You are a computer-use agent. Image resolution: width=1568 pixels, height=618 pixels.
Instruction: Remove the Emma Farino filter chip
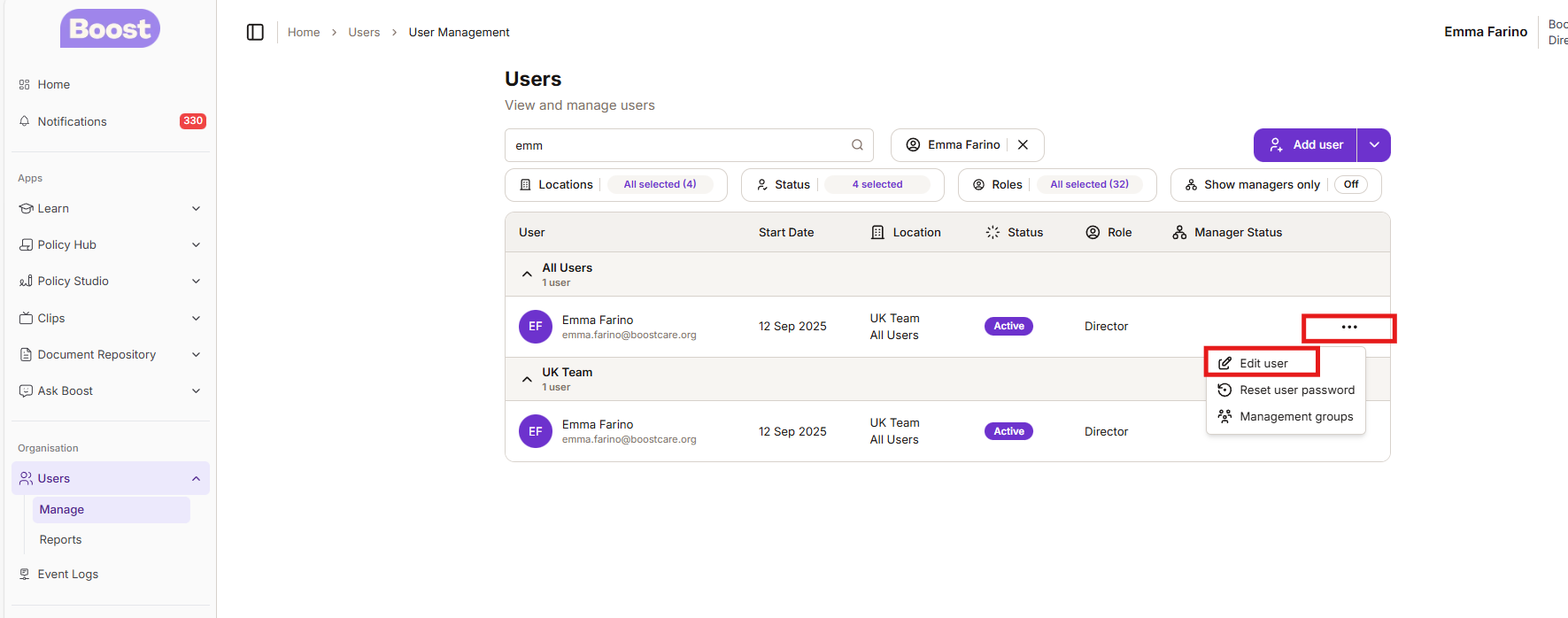click(x=1023, y=145)
